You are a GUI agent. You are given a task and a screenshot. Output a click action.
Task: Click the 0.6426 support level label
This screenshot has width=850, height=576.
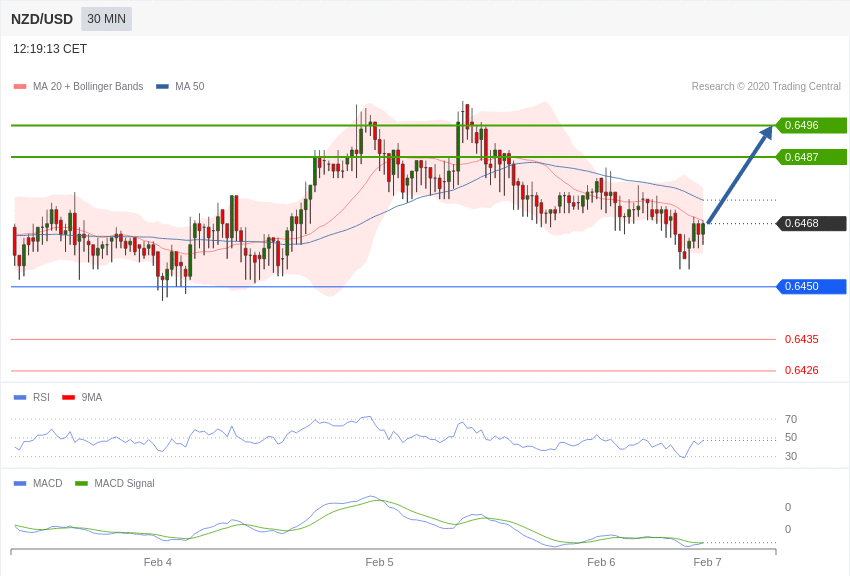802,371
